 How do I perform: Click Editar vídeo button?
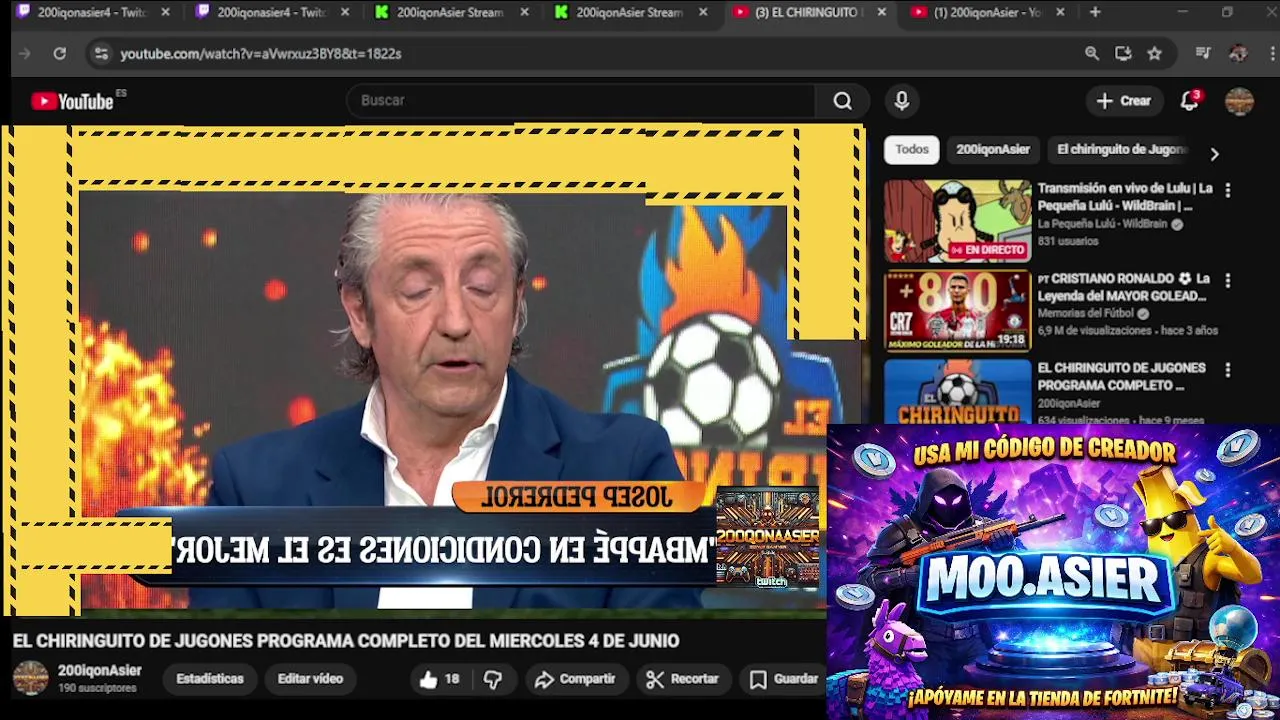click(x=310, y=679)
